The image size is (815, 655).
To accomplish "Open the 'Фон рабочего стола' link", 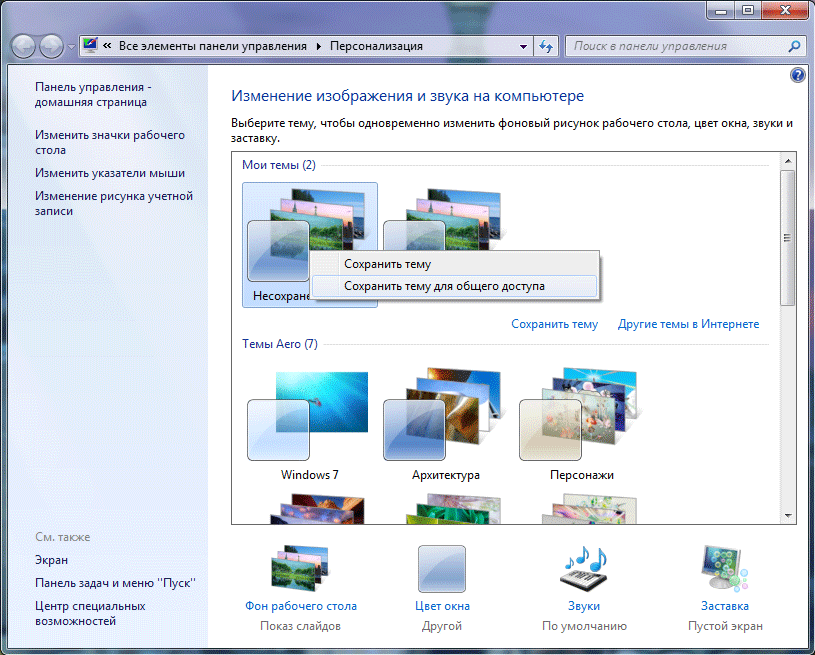I will (301, 606).
